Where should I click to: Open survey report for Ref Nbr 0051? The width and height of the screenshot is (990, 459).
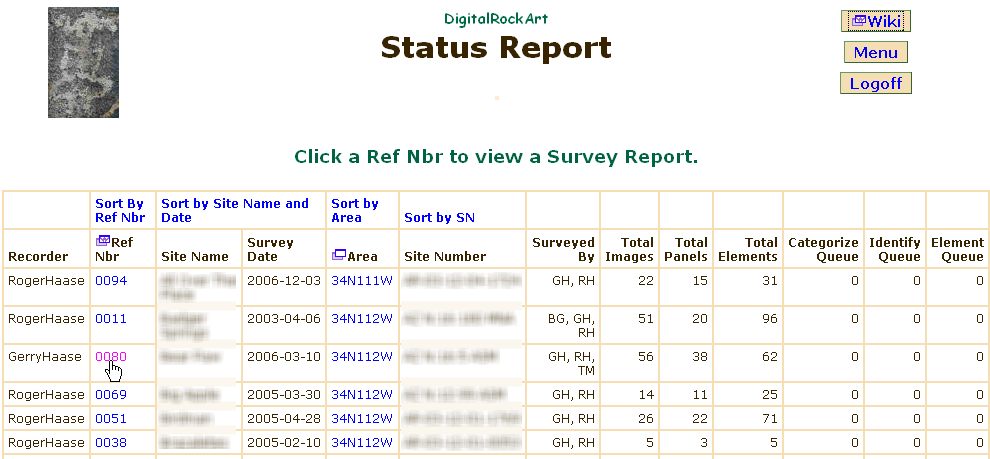point(111,419)
